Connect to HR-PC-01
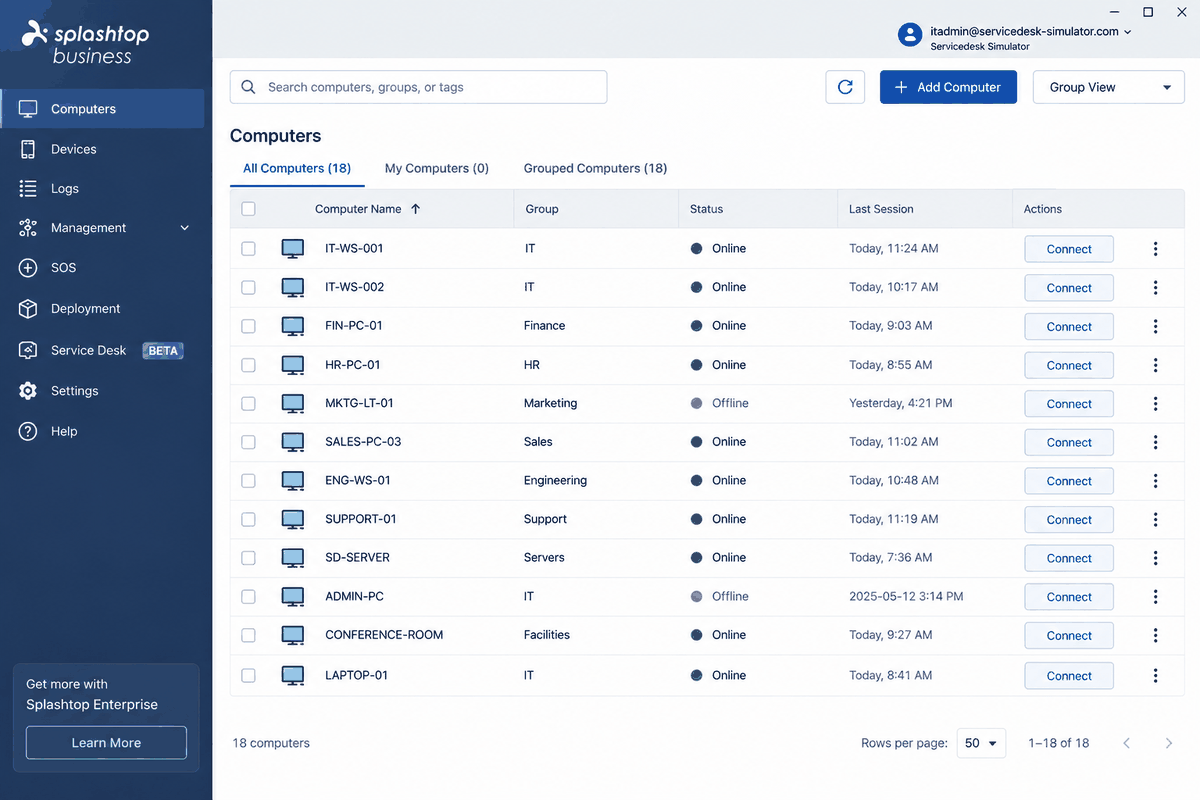Screen dimensions: 1200x800 point(1069,366)
